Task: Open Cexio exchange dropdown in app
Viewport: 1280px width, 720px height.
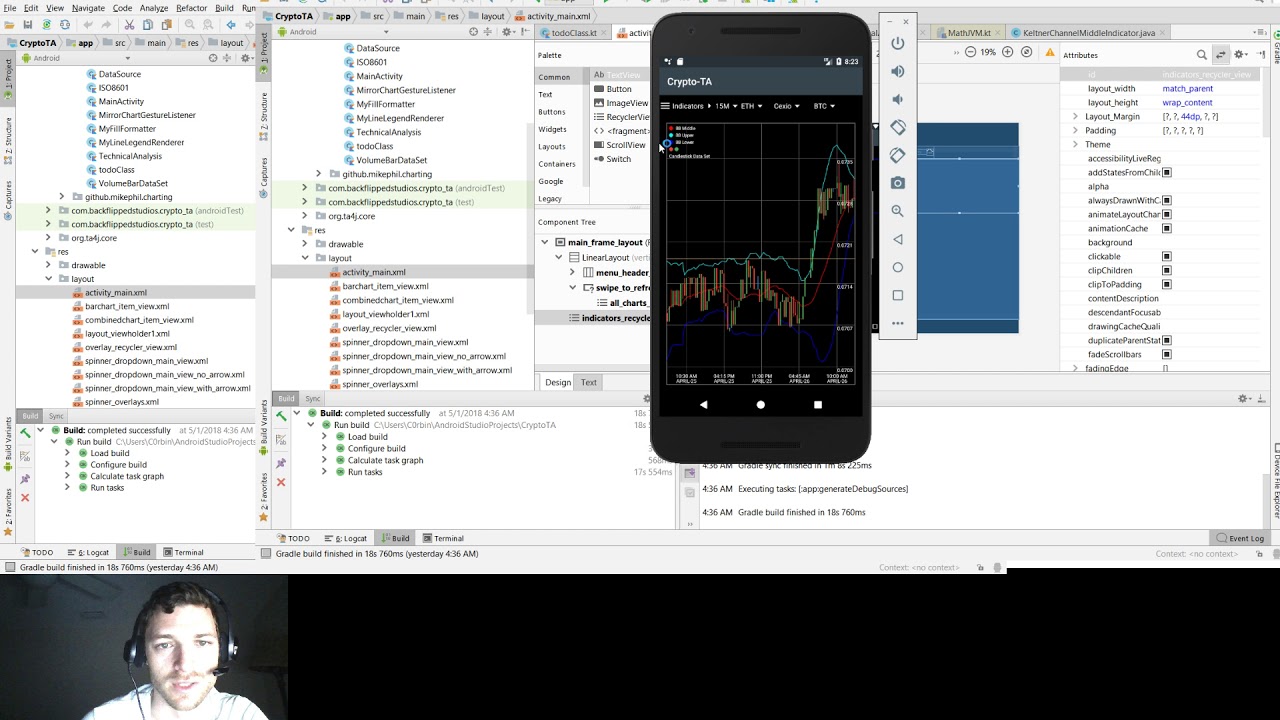Action: point(786,106)
